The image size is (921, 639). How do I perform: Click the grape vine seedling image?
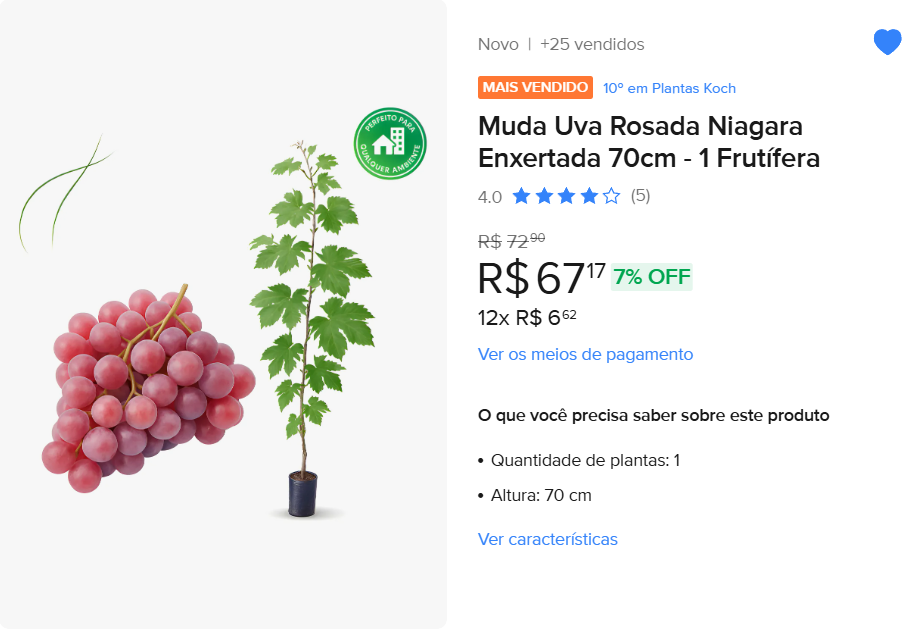307,330
